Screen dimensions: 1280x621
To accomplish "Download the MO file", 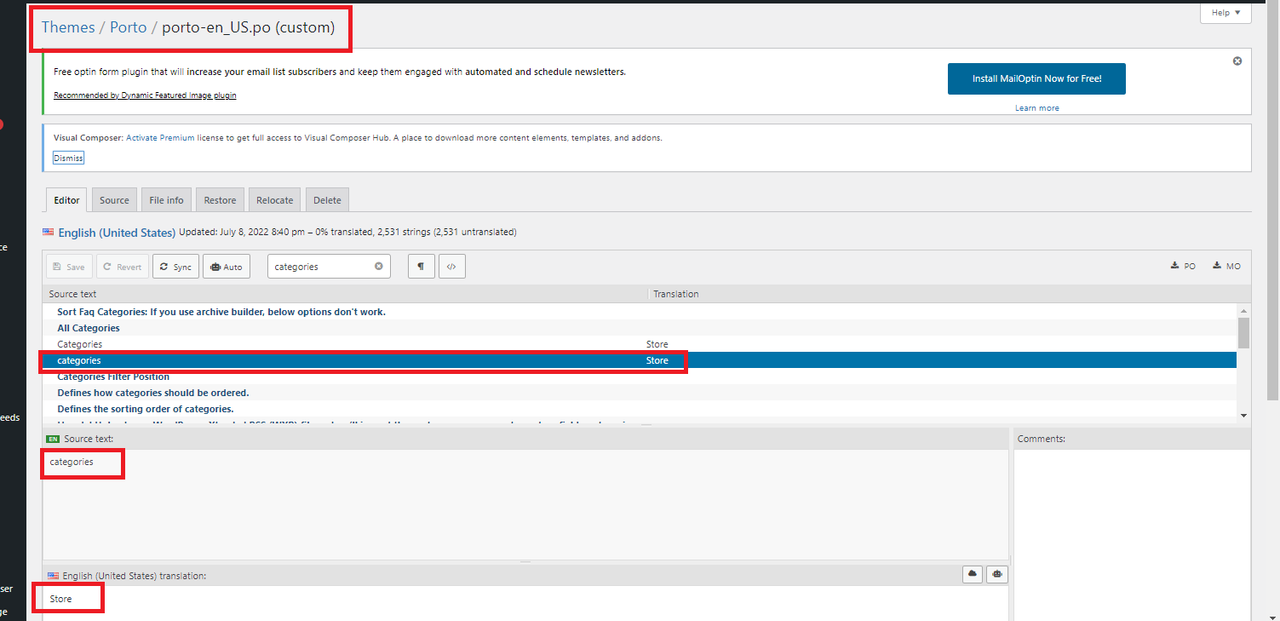I will click(1227, 266).
